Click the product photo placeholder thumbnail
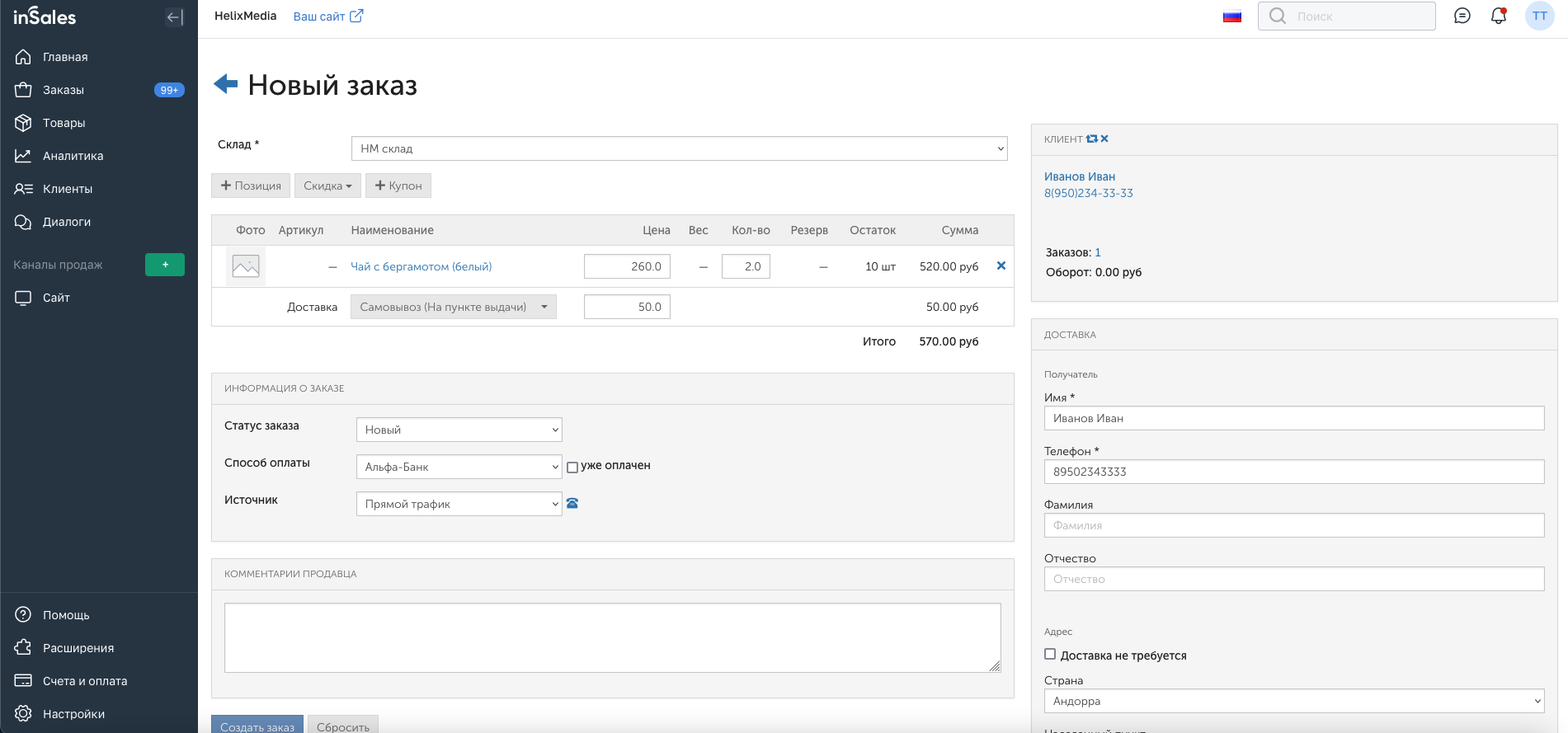 [x=246, y=266]
